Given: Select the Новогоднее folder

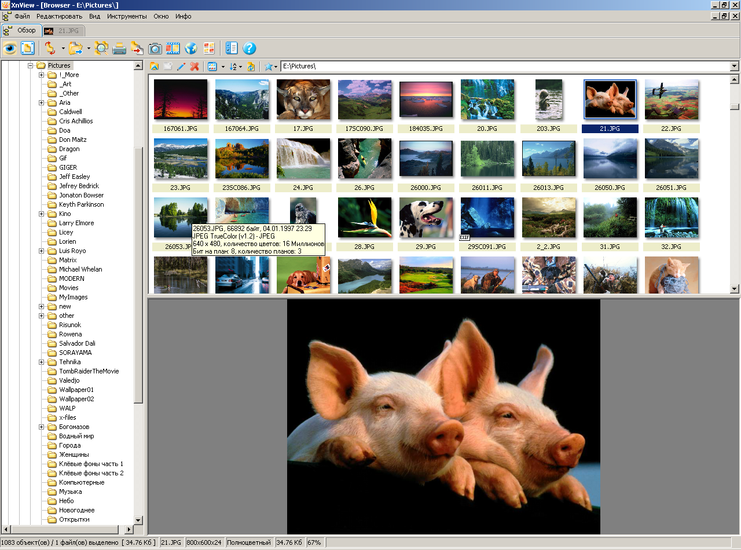Looking at the screenshot, I should tap(77, 510).
